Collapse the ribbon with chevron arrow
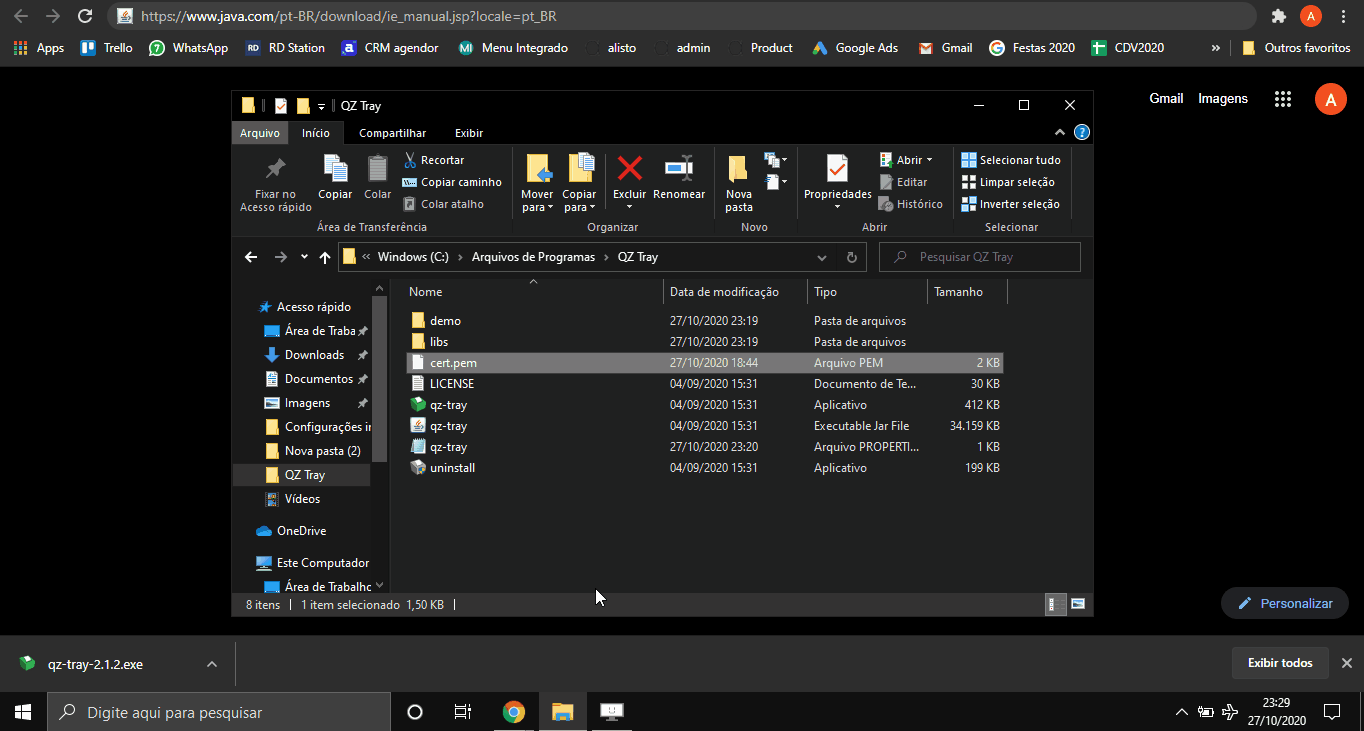Viewport: 1364px width, 731px height. pyautogui.click(x=1060, y=133)
